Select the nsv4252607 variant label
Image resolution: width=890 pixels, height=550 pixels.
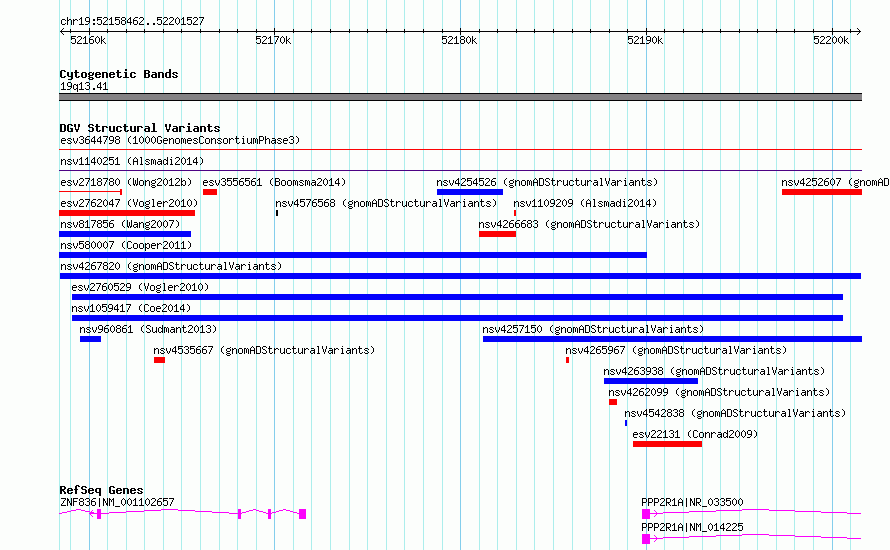(x=835, y=182)
